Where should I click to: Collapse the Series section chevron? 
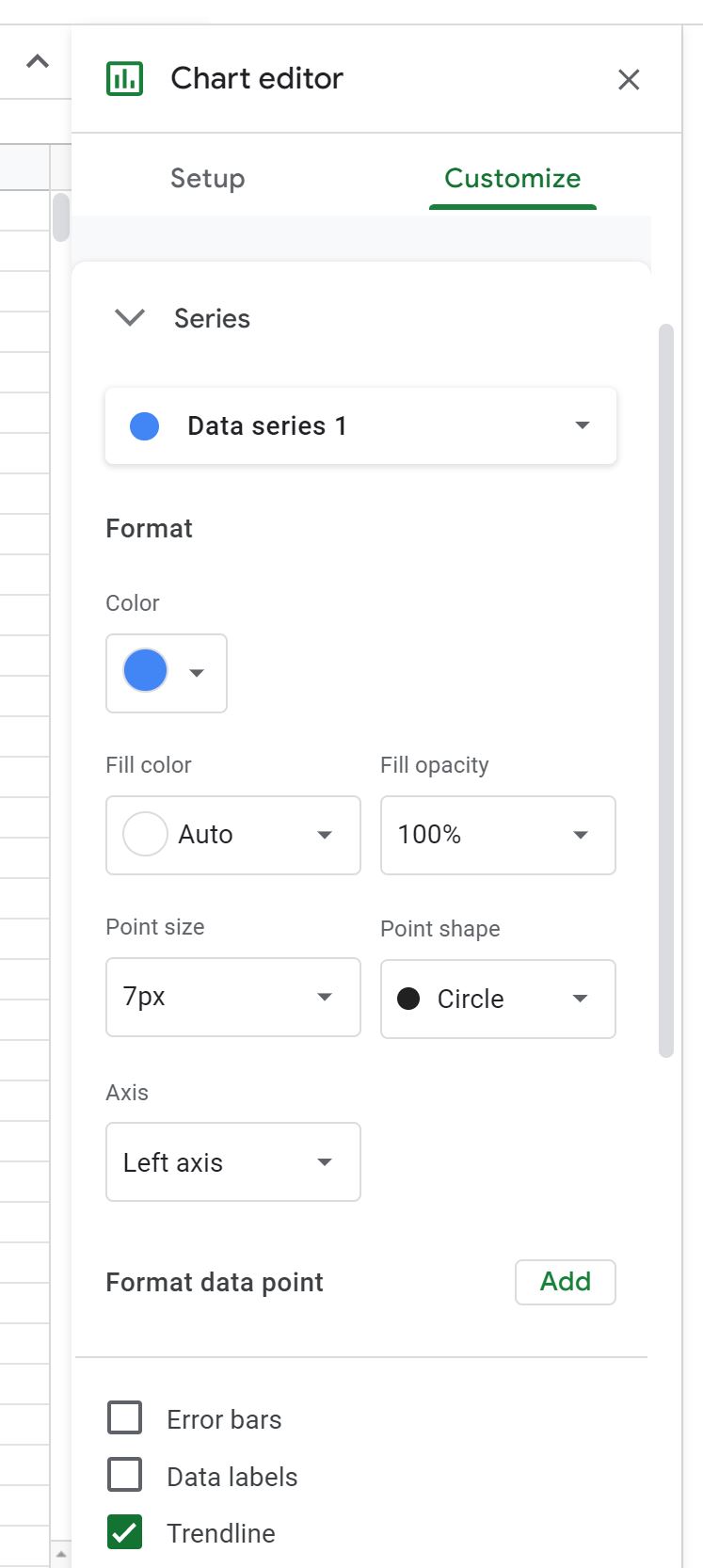tap(129, 318)
